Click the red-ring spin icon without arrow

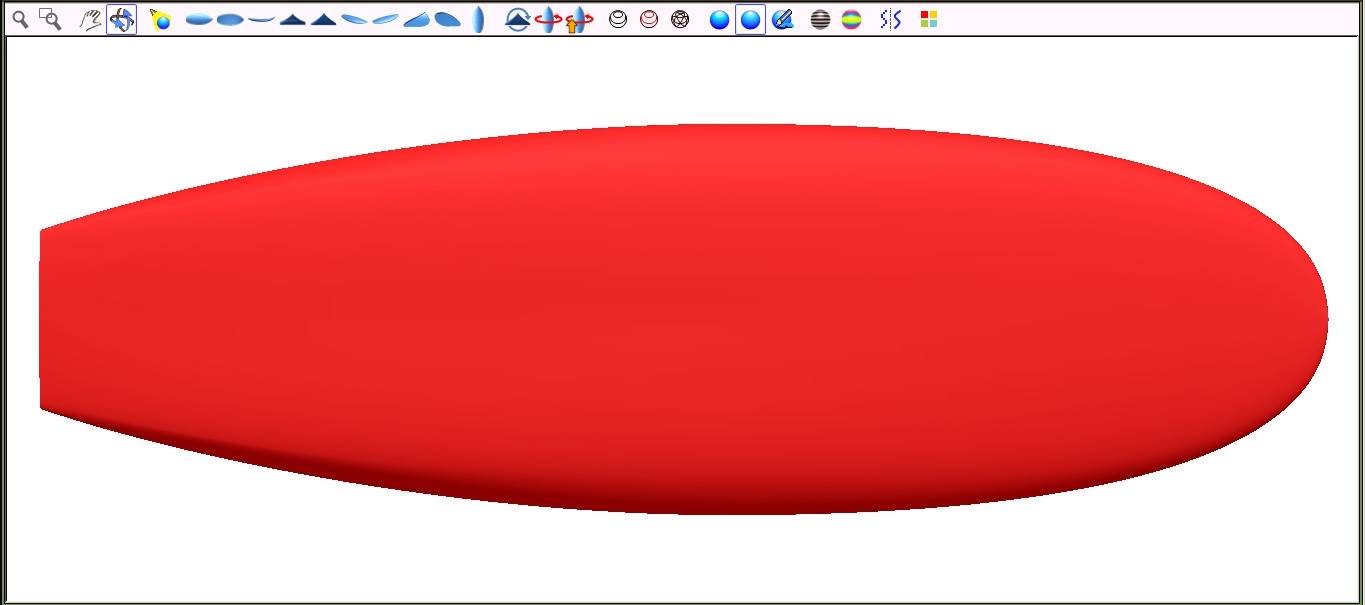pyautogui.click(x=547, y=19)
